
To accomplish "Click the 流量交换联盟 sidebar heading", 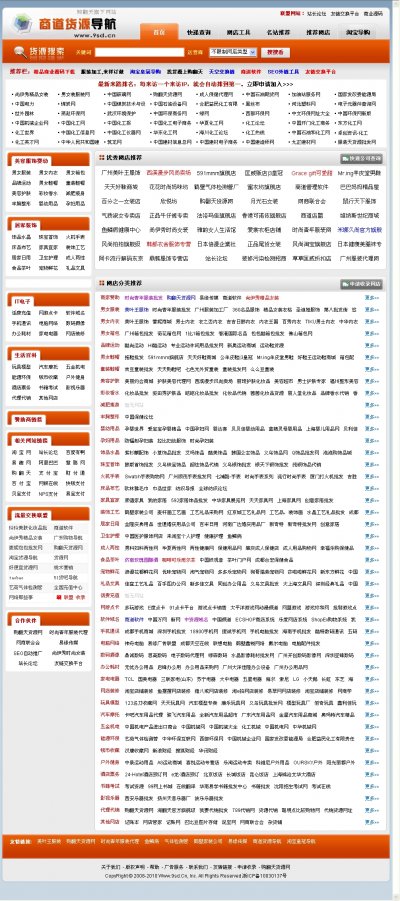I will (x=31, y=515).
